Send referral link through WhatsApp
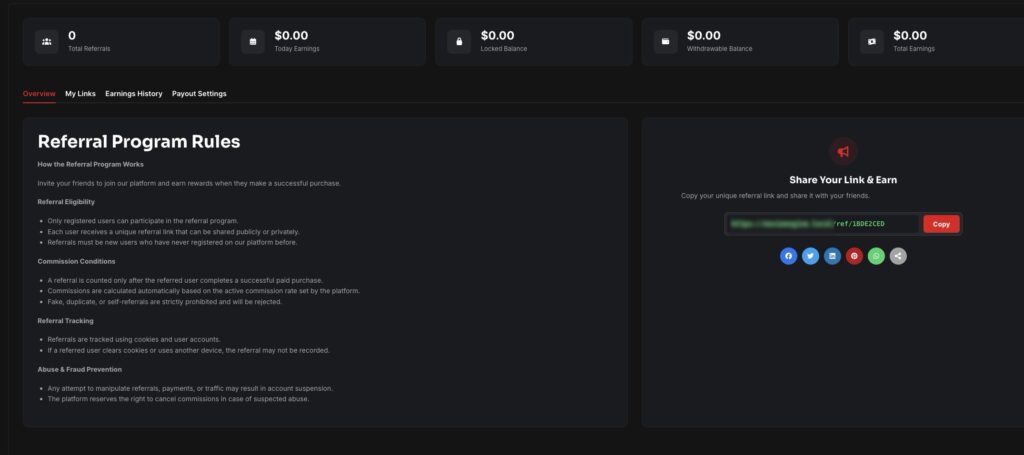This screenshot has height=455, width=1024. coord(877,256)
